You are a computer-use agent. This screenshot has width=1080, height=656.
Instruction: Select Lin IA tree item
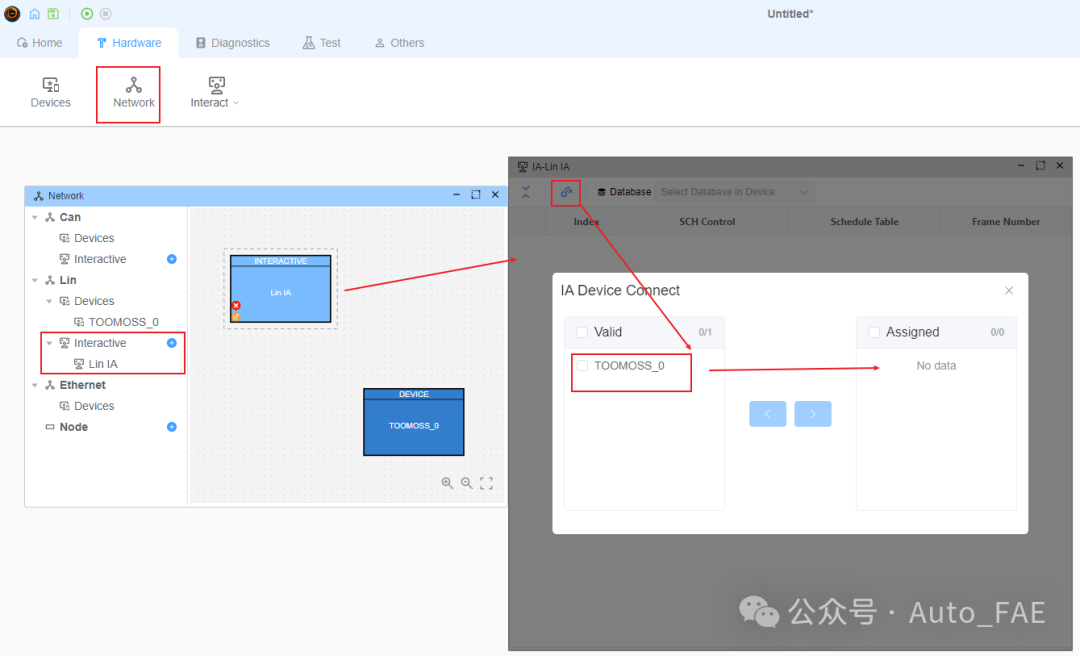tap(102, 364)
